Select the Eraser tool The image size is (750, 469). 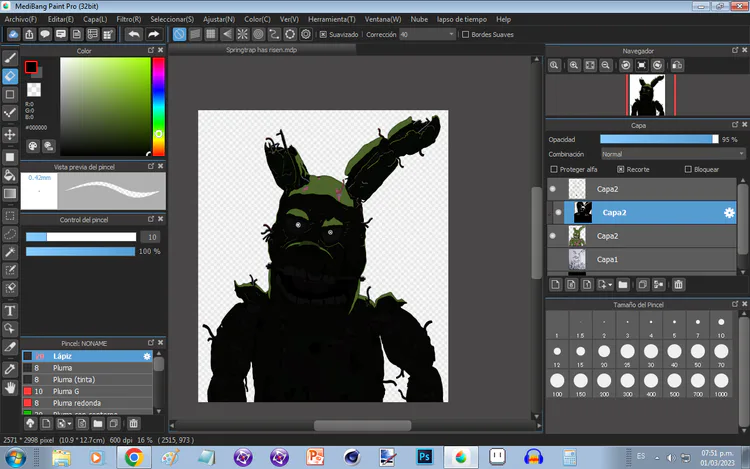pyautogui.click(x=10, y=76)
